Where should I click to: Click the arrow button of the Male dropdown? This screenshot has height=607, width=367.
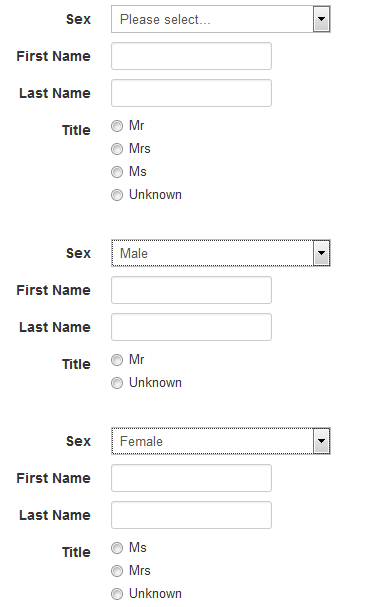321,253
